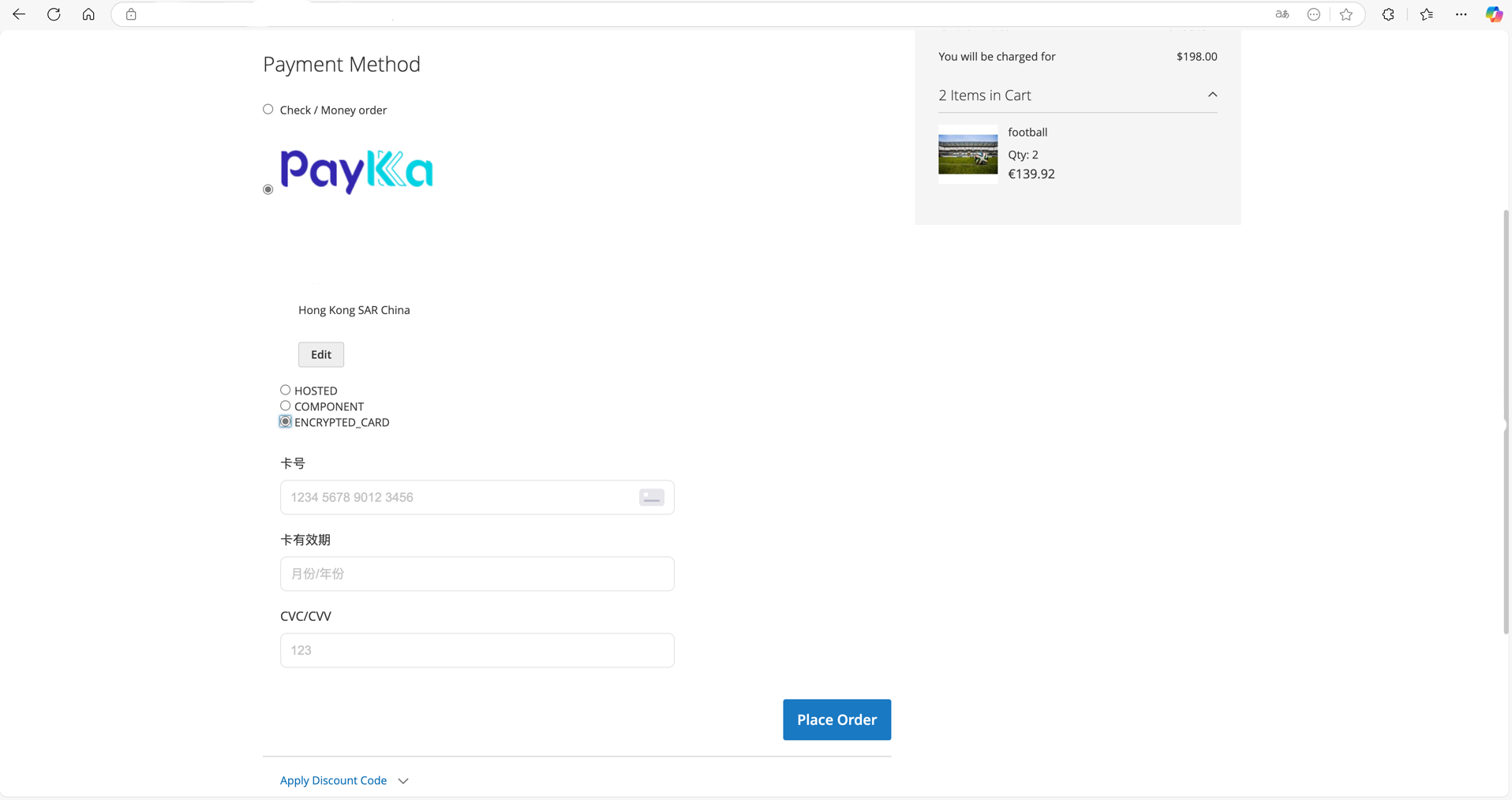
Task: Open the browser settings ellipsis menu
Action: [x=1461, y=14]
